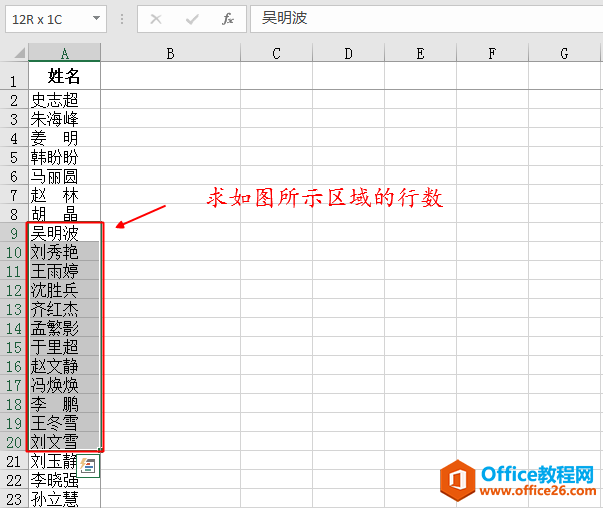Select row 20 header

14,441
